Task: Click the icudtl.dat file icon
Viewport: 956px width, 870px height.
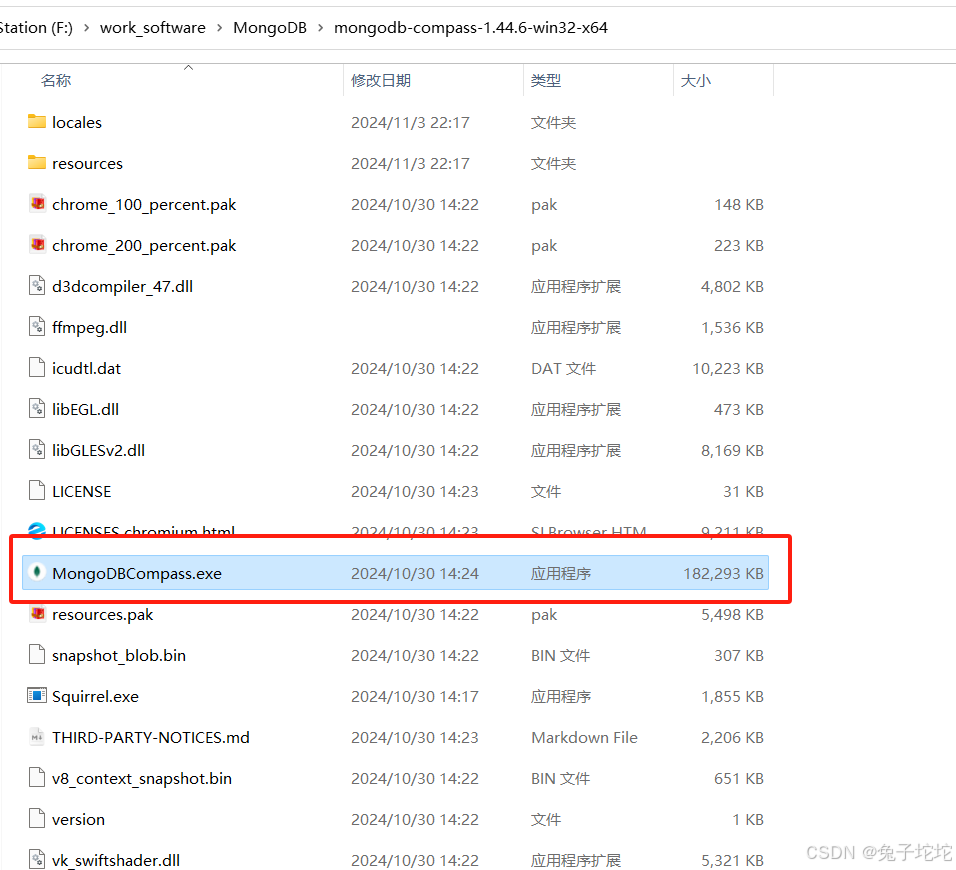Action: tap(37, 368)
